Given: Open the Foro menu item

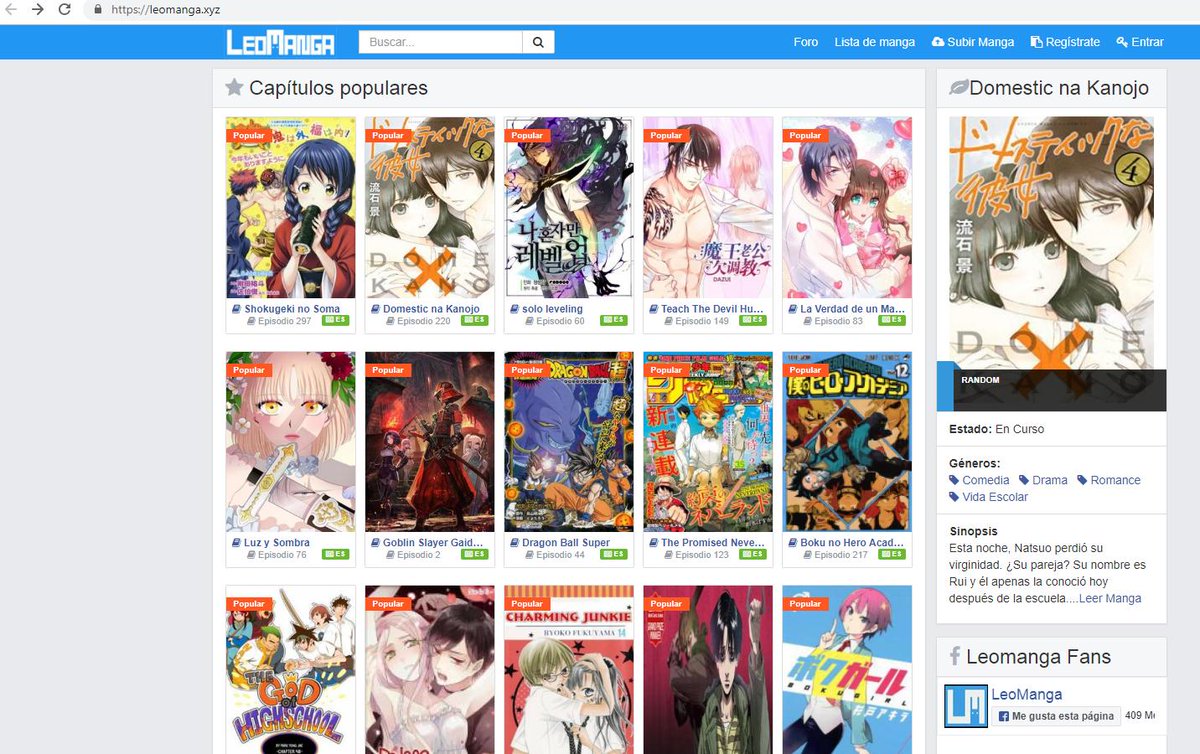Looking at the screenshot, I should coord(806,42).
